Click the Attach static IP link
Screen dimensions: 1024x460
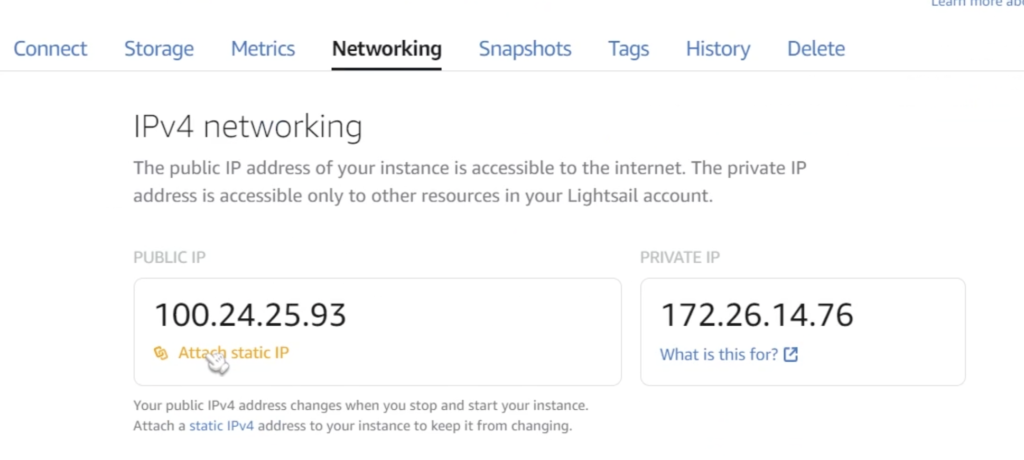234,352
